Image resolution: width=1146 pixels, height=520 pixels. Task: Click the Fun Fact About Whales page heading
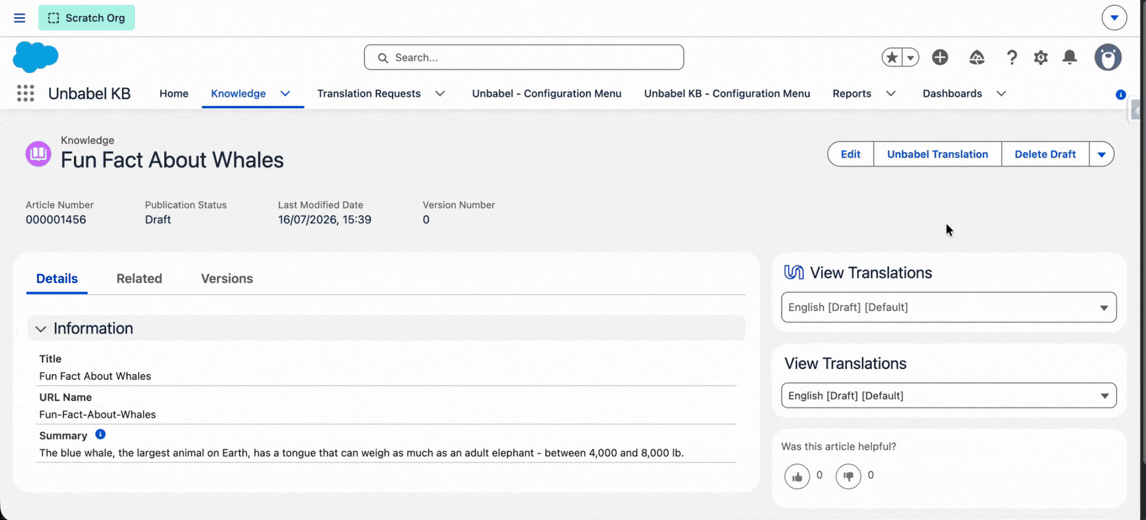click(x=172, y=159)
